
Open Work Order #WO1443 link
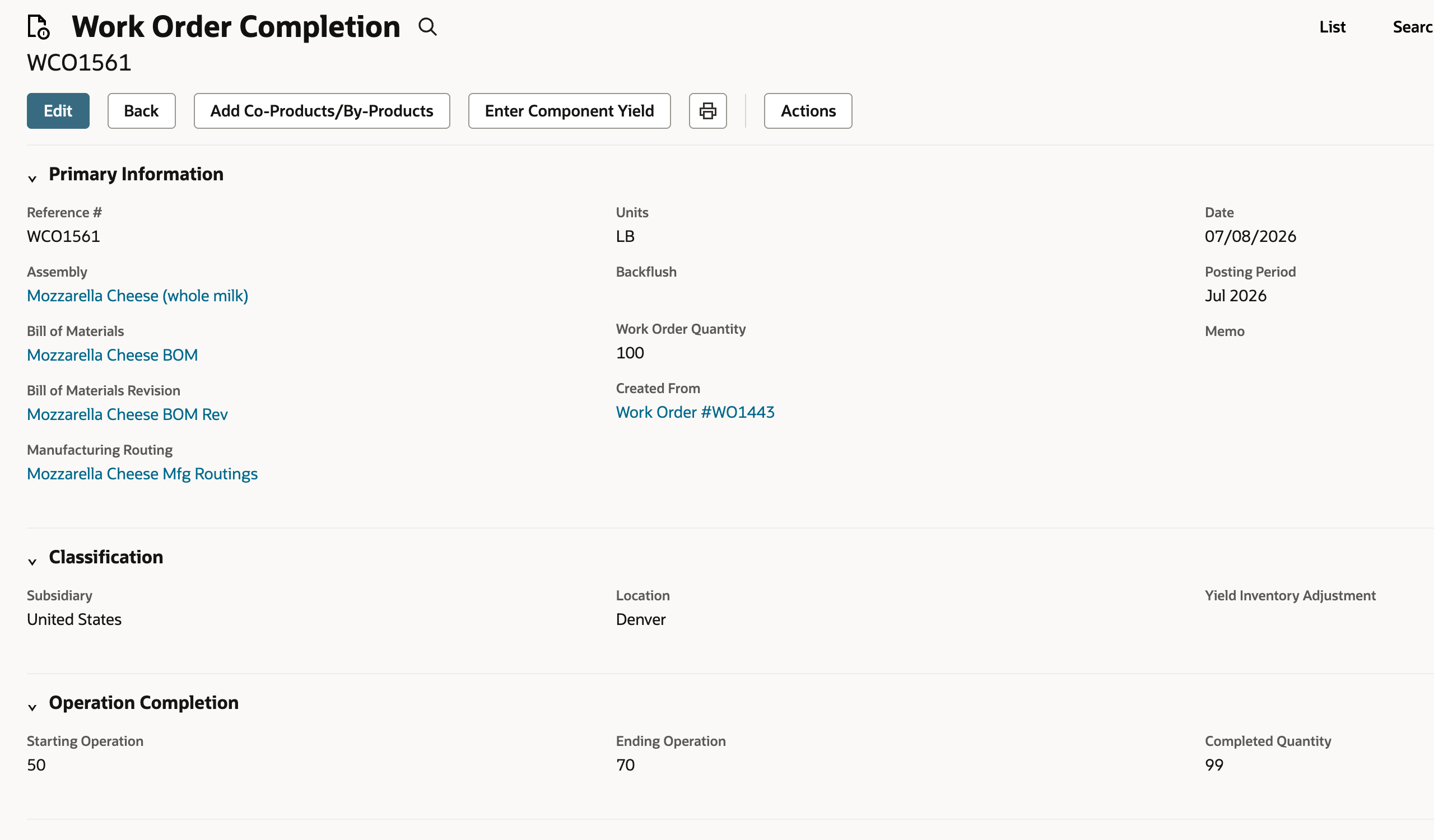[695, 412]
